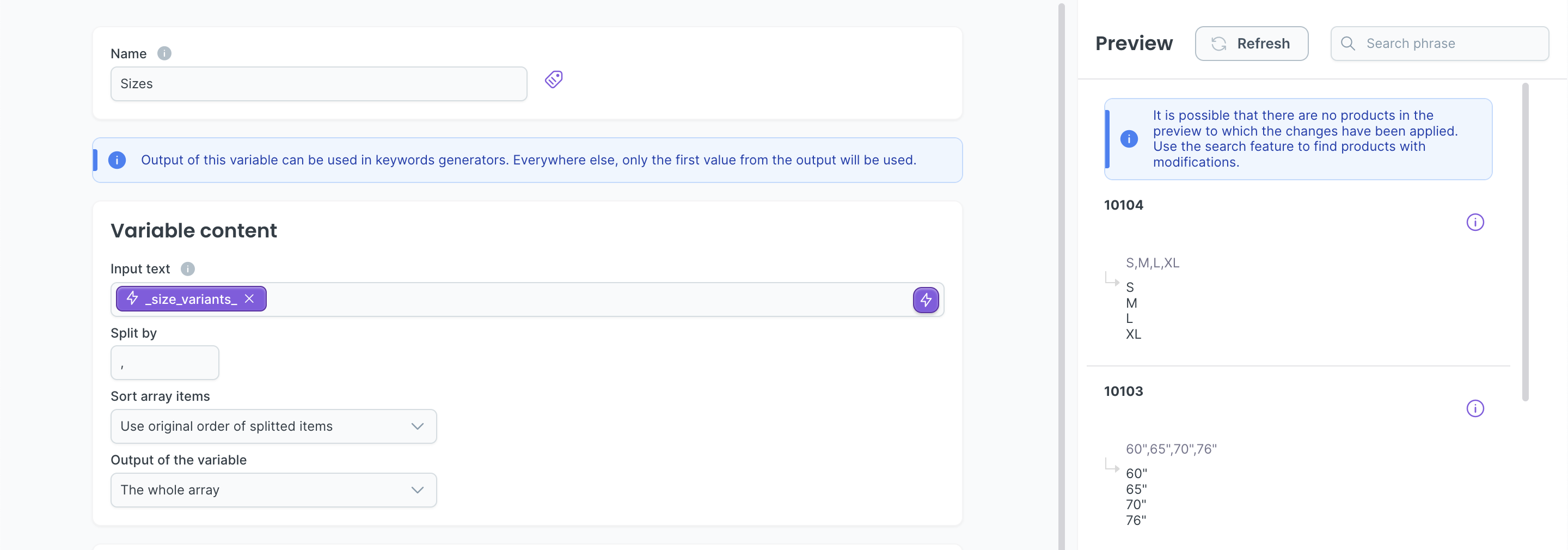The width and height of the screenshot is (1568, 550).
Task: Click the preview panel scrollbar
Action: (x=1525, y=243)
